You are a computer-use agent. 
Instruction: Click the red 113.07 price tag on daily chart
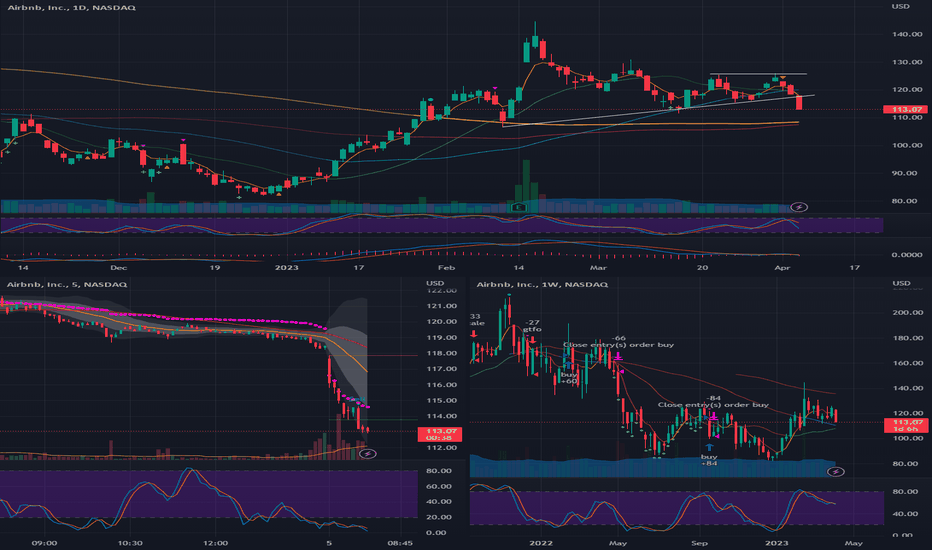coord(906,109)
